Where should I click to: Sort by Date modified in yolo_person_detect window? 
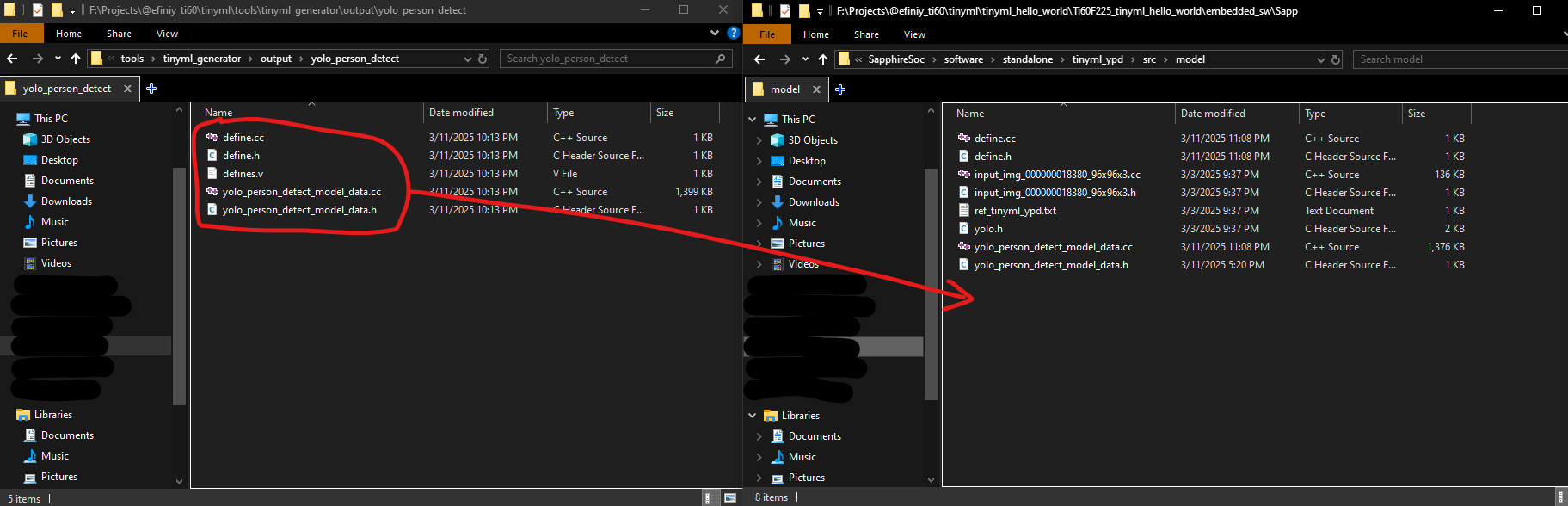pos(485,113)
